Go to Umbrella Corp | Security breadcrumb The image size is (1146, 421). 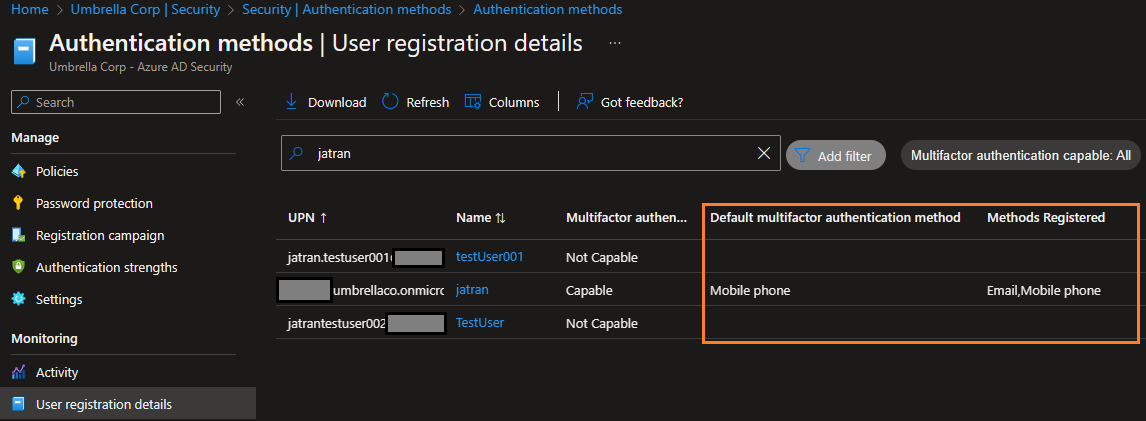(145, 10)
